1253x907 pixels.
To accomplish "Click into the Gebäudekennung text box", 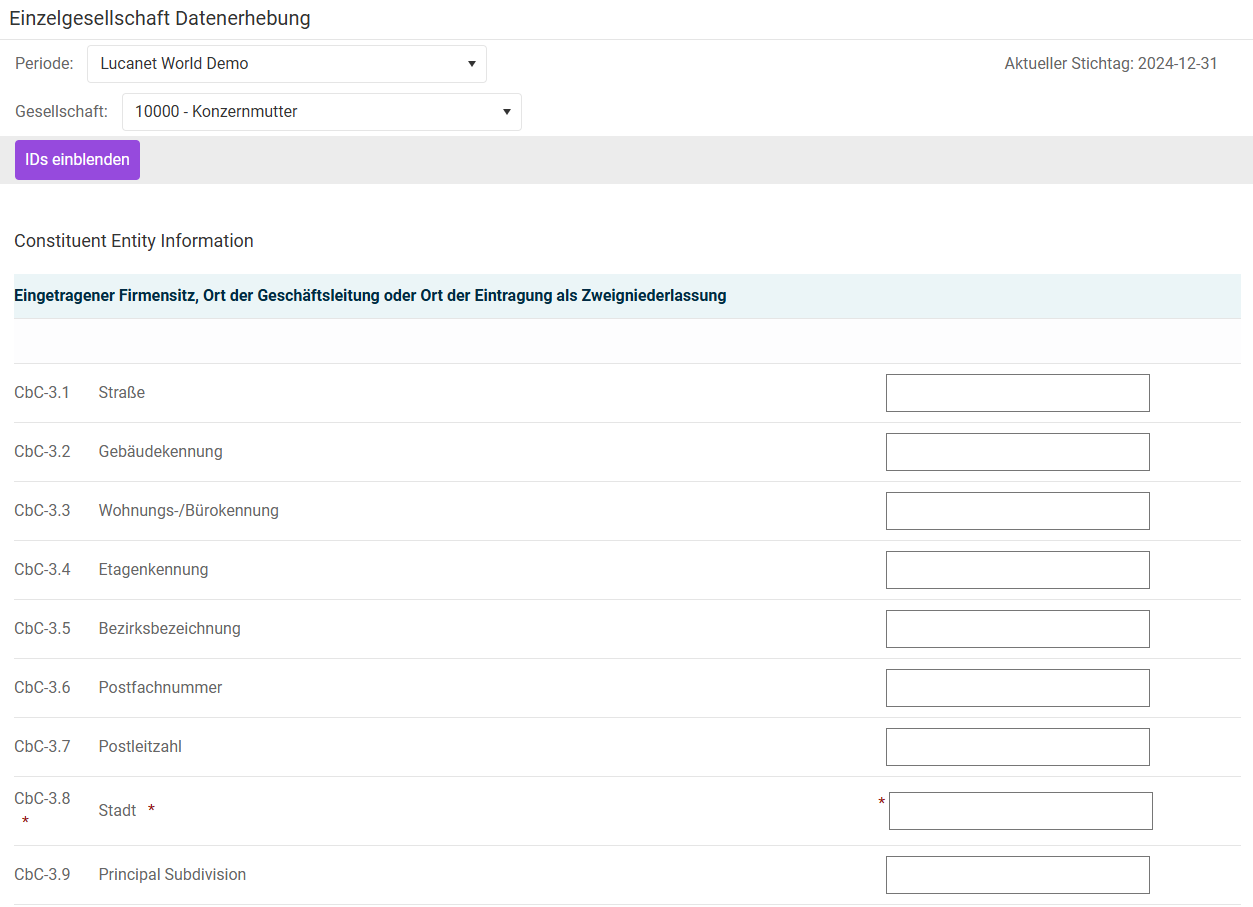I will click(x=1017, y=452).
